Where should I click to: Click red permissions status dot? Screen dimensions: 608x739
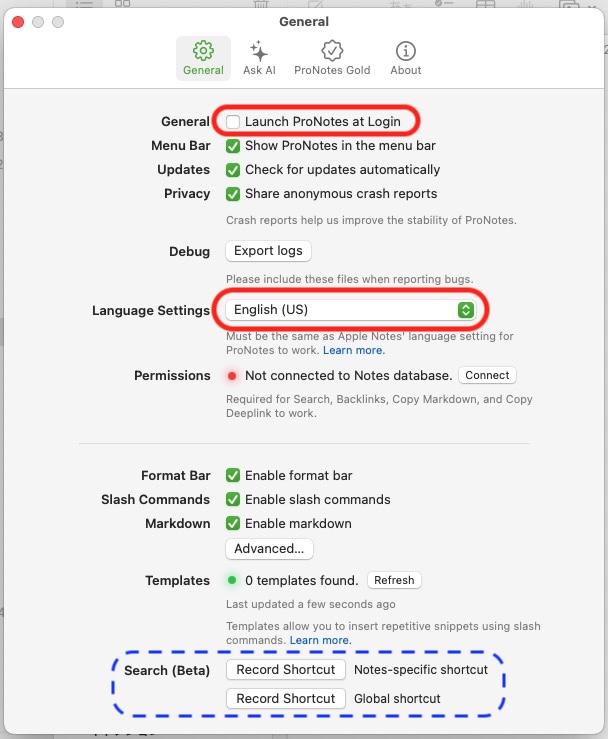(x=232, y=376)
